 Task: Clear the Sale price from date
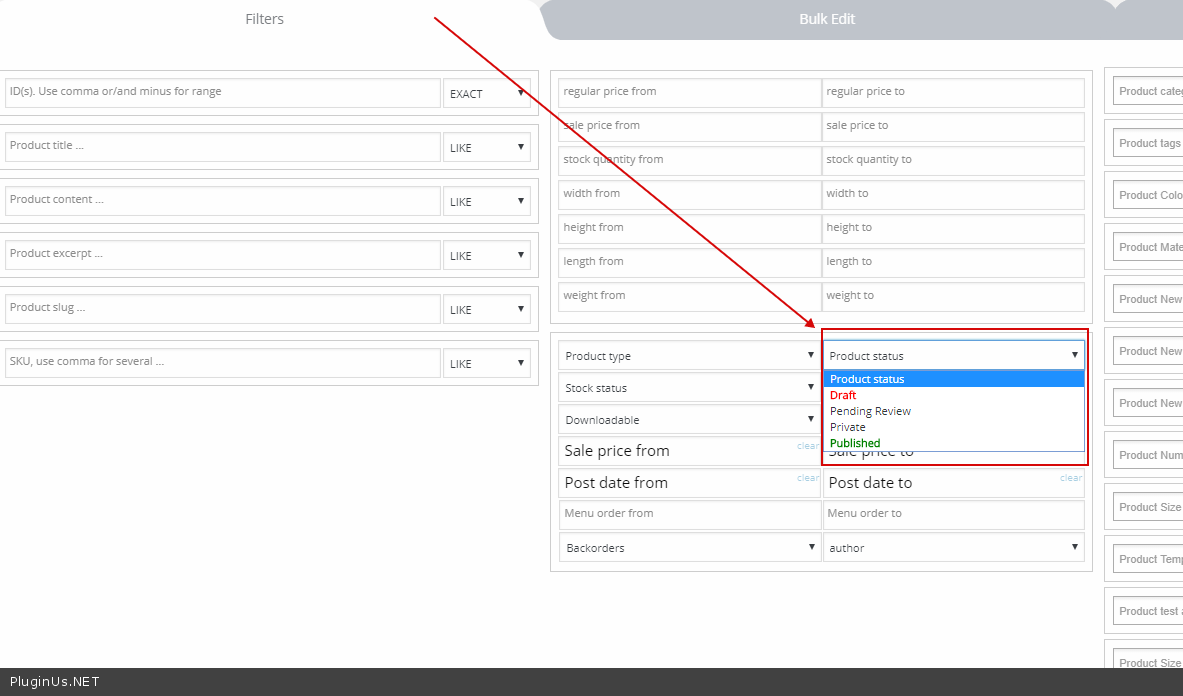(x=808, y=446)
